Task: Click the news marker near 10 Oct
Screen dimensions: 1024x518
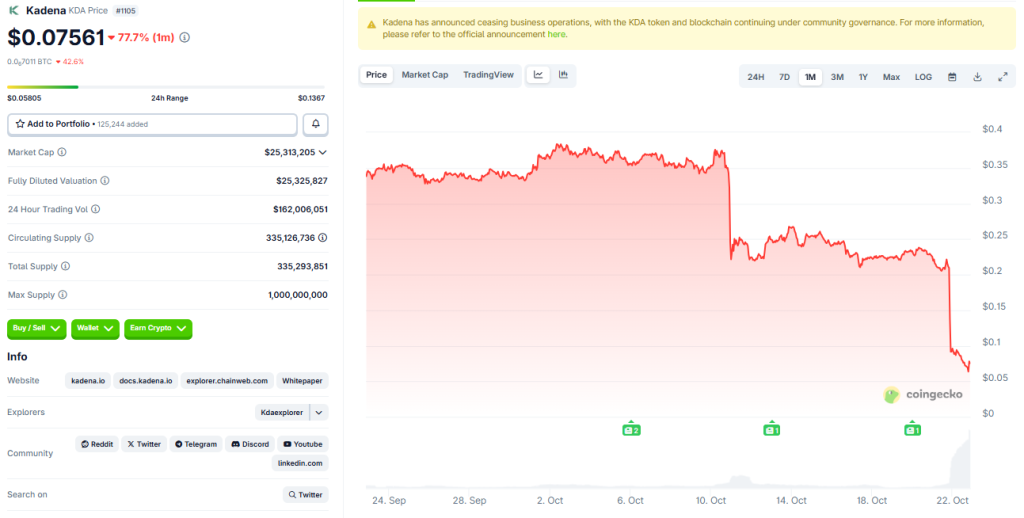Action: 771,429
